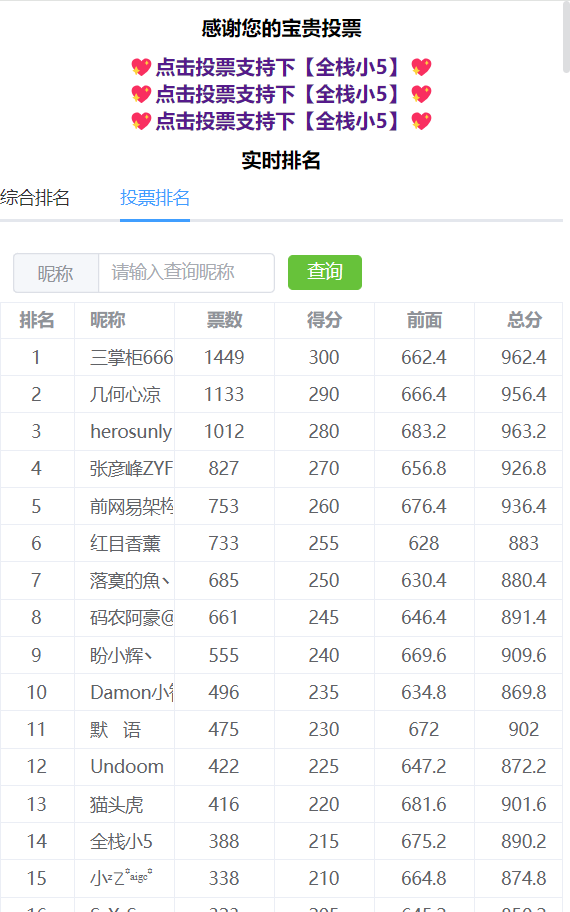Switch to the 综合排名 tab
Screen dimensions: 570x912
coord(35,198)
